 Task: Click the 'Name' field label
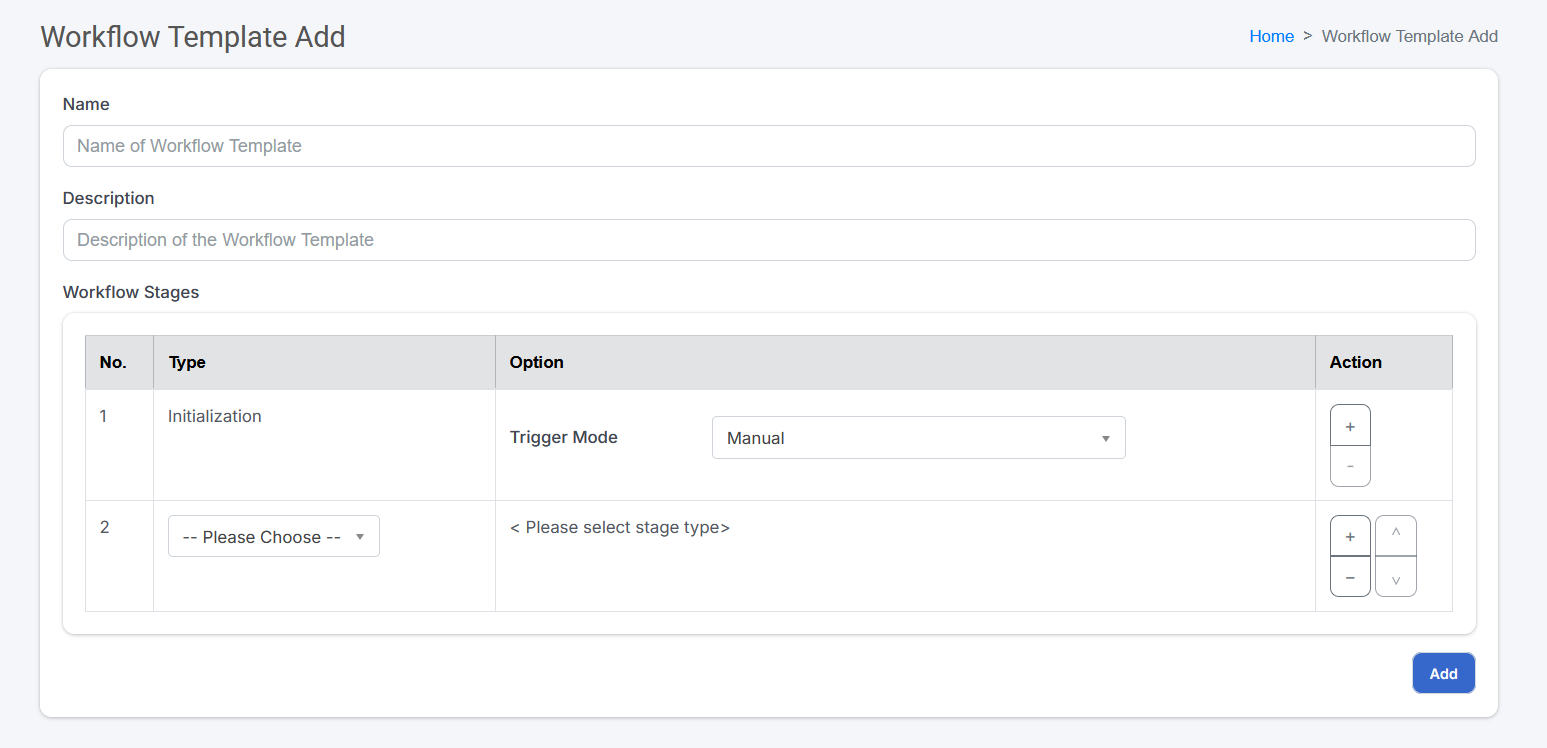86,104
